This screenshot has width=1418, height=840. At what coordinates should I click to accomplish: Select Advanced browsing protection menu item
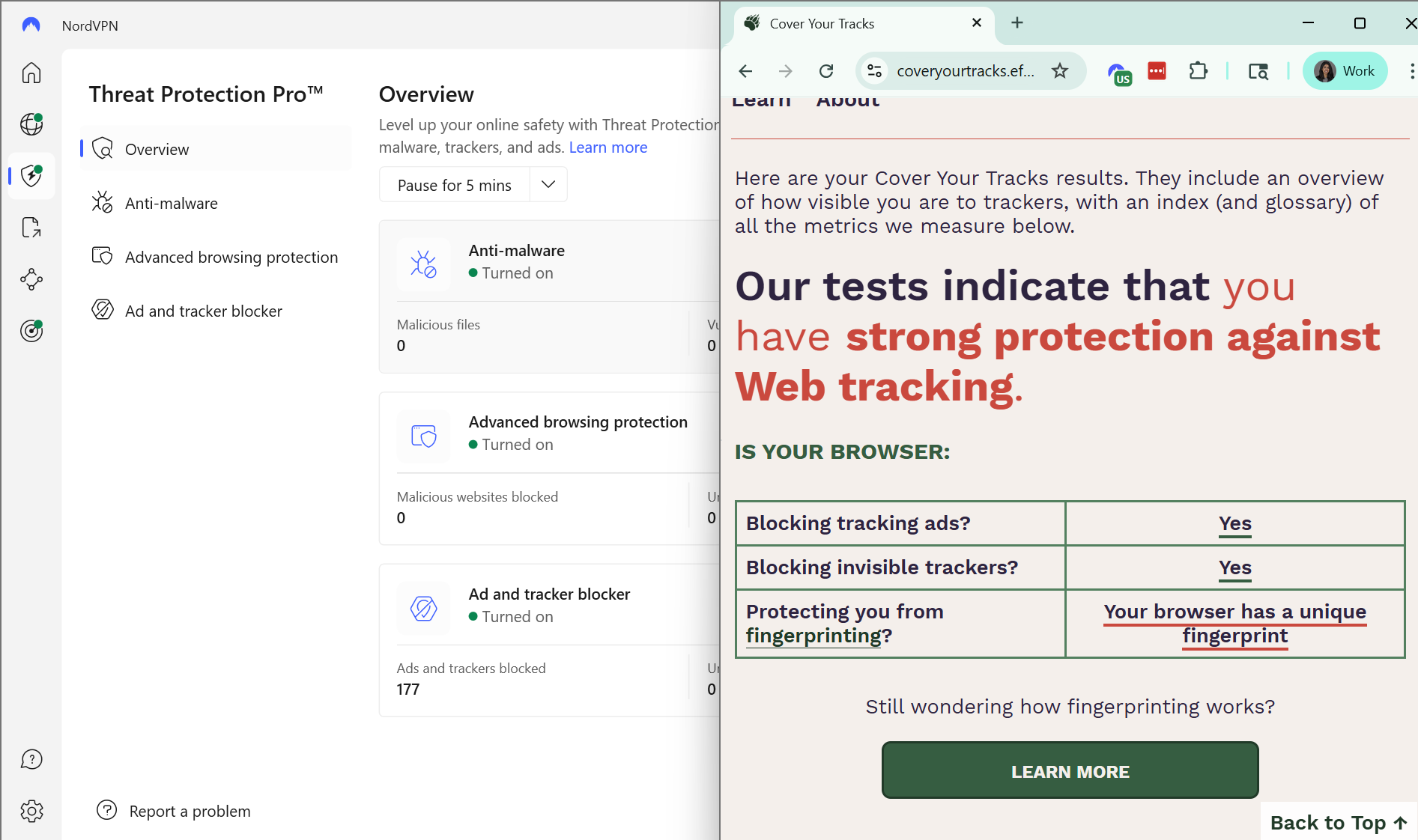point(216,257)
